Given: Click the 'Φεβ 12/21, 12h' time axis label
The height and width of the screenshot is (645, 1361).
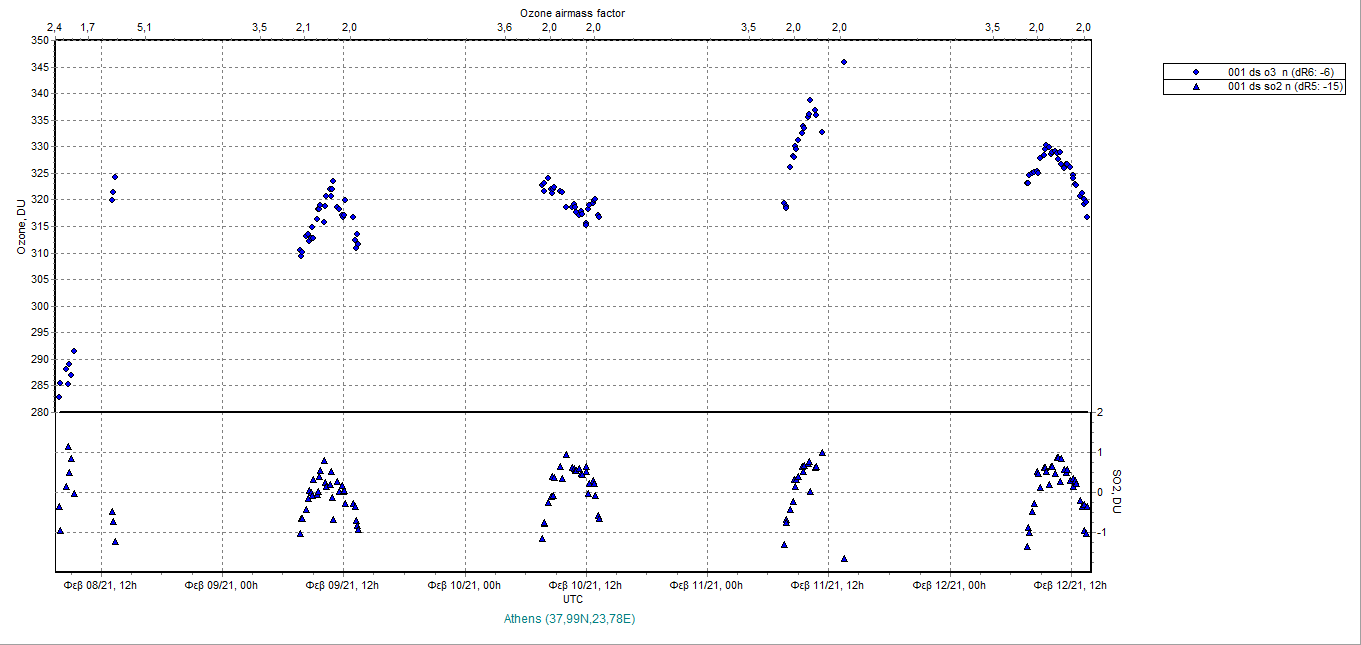Looking at the screenshot, I should [1071, 586].
